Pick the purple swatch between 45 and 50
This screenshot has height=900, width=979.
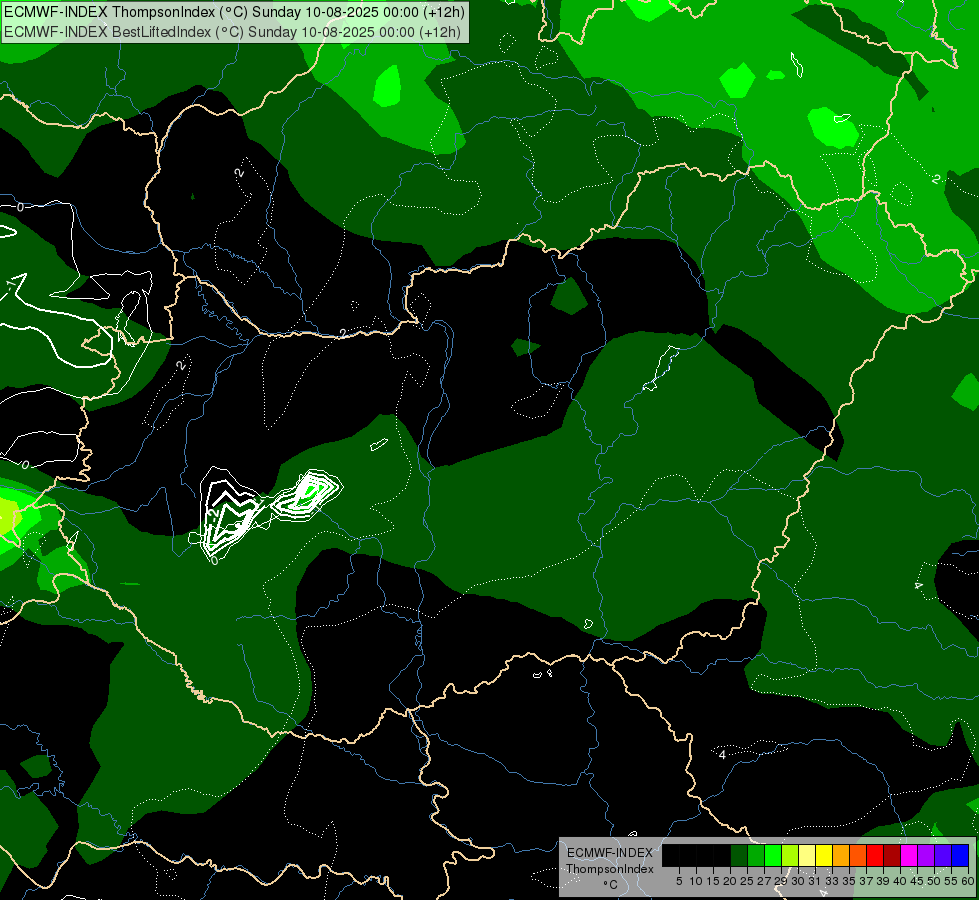point(926,855)
